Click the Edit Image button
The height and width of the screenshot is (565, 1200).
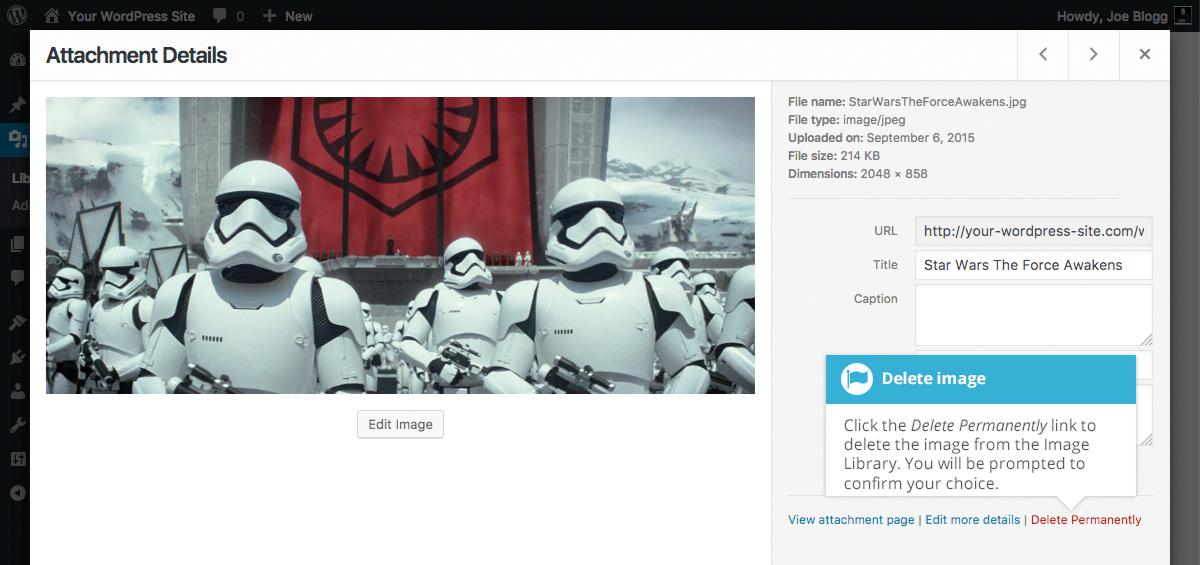(x=400, y=424)
